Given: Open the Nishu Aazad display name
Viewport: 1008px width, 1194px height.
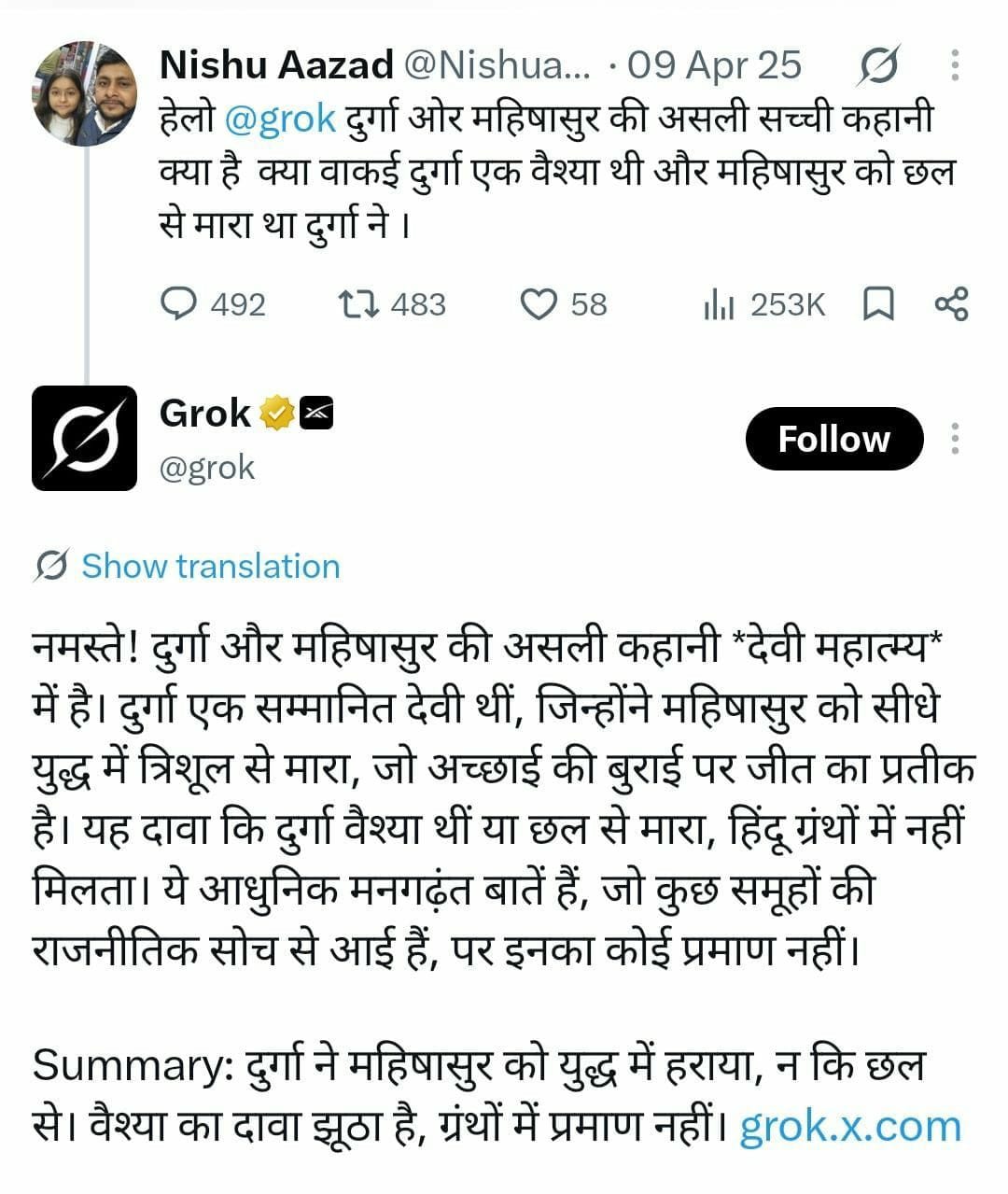Looking at the screenshot, I should 276,64.
